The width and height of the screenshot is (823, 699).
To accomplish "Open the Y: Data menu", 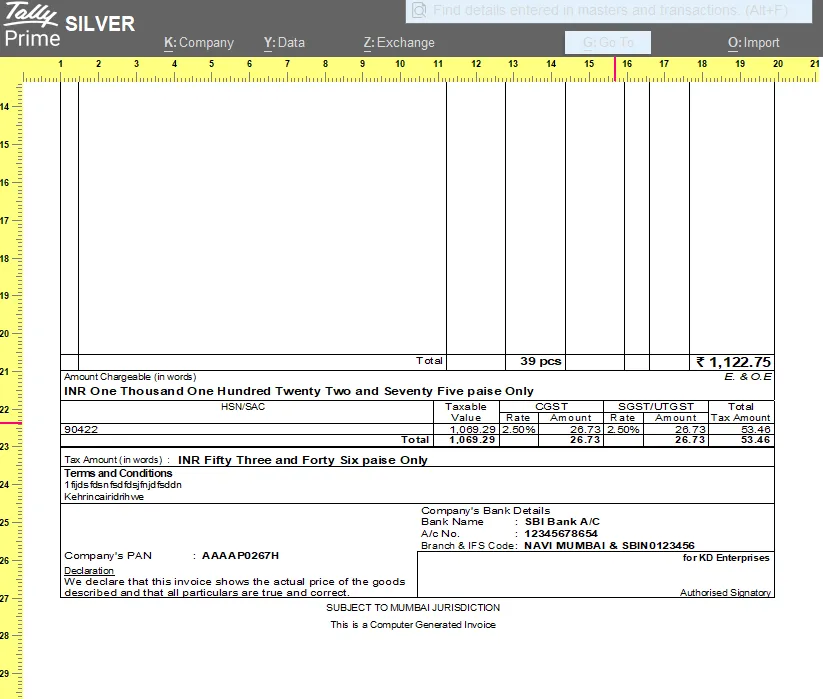I will tap(283, 43).
